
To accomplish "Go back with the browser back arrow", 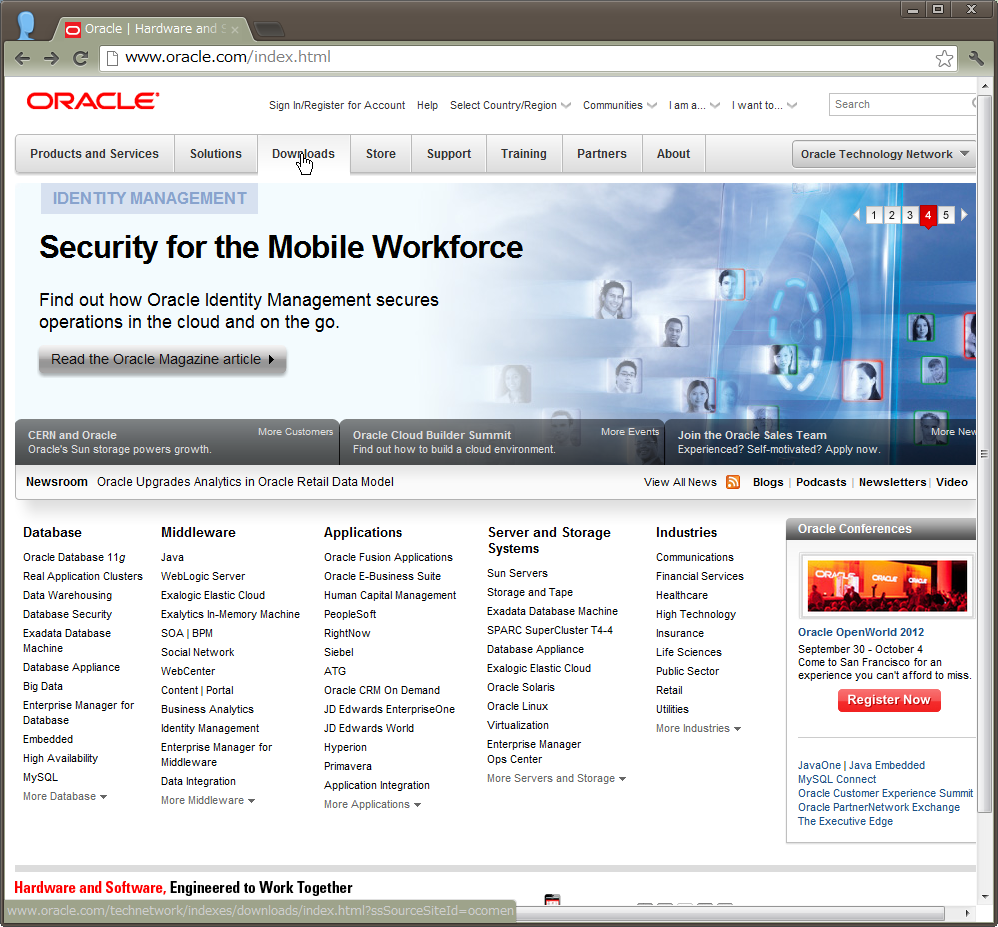I will 22,59.
